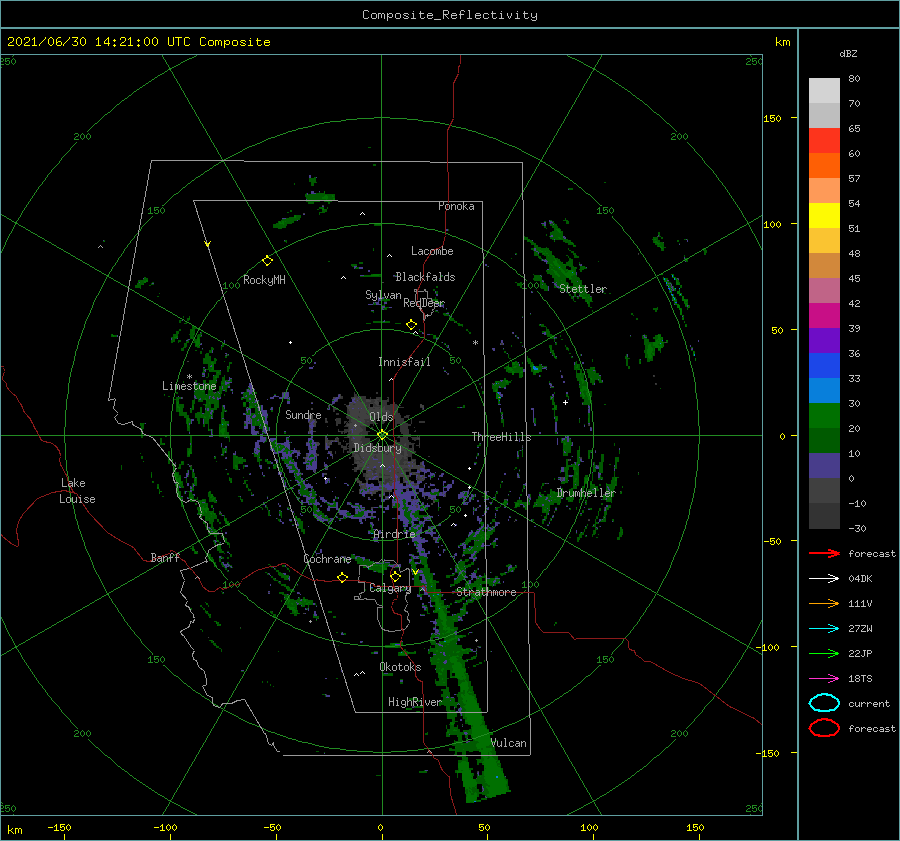900x841 pixels.
Task: Click the Airdrie city label
Action: (x=394, y=534)
